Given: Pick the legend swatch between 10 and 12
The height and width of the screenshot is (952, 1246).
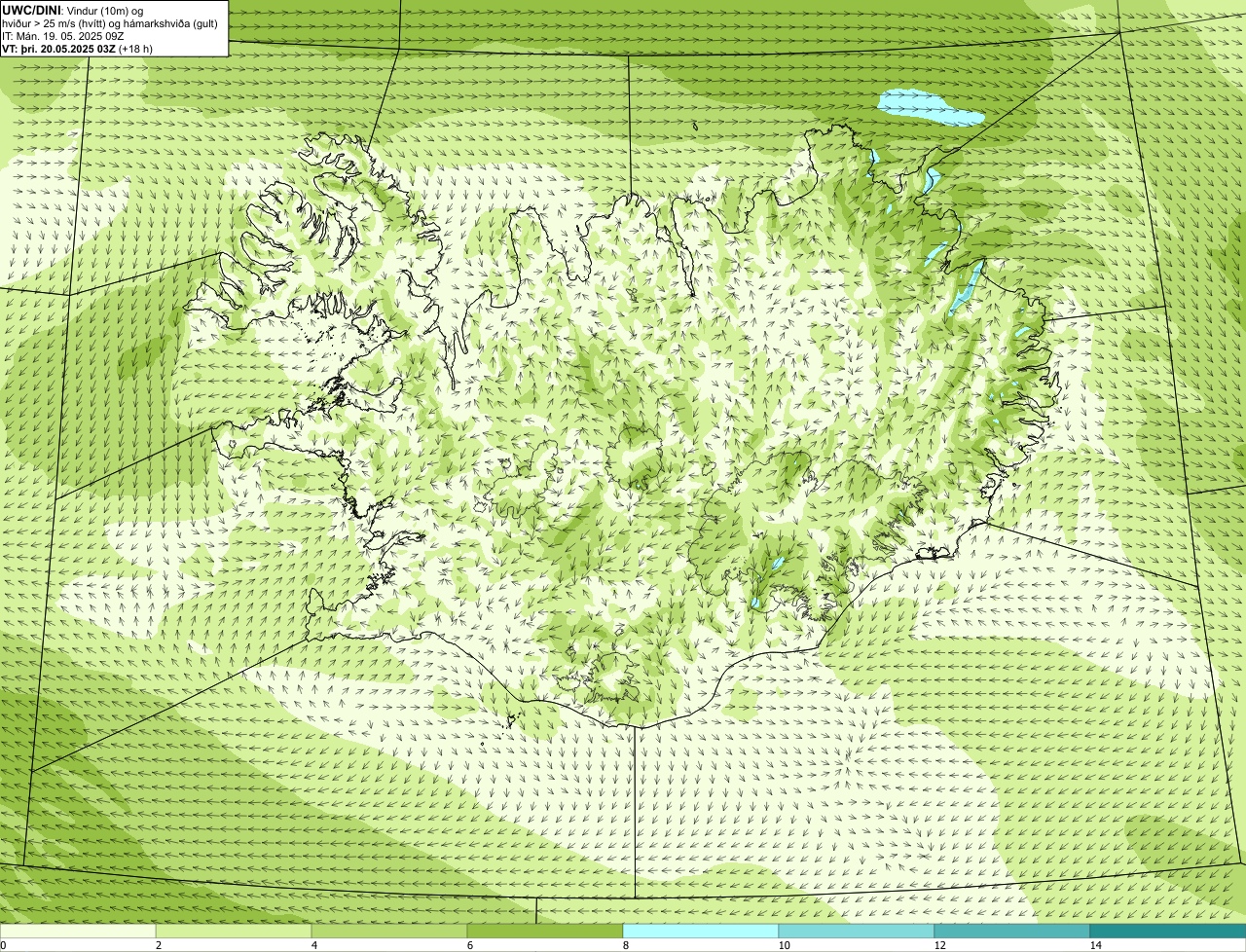Looking at the screenshot, I should pyautogui.click(x=857, y=931).
